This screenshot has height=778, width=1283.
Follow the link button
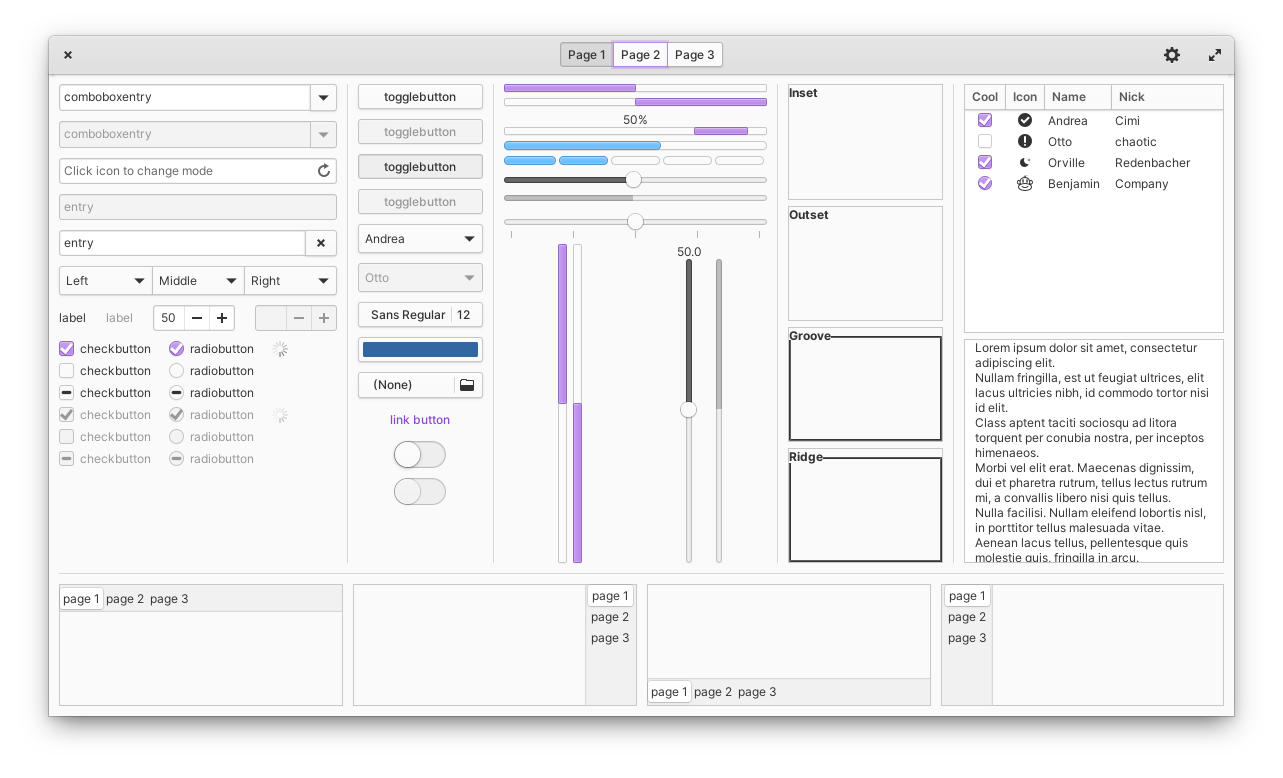click(x=420, y=420)
